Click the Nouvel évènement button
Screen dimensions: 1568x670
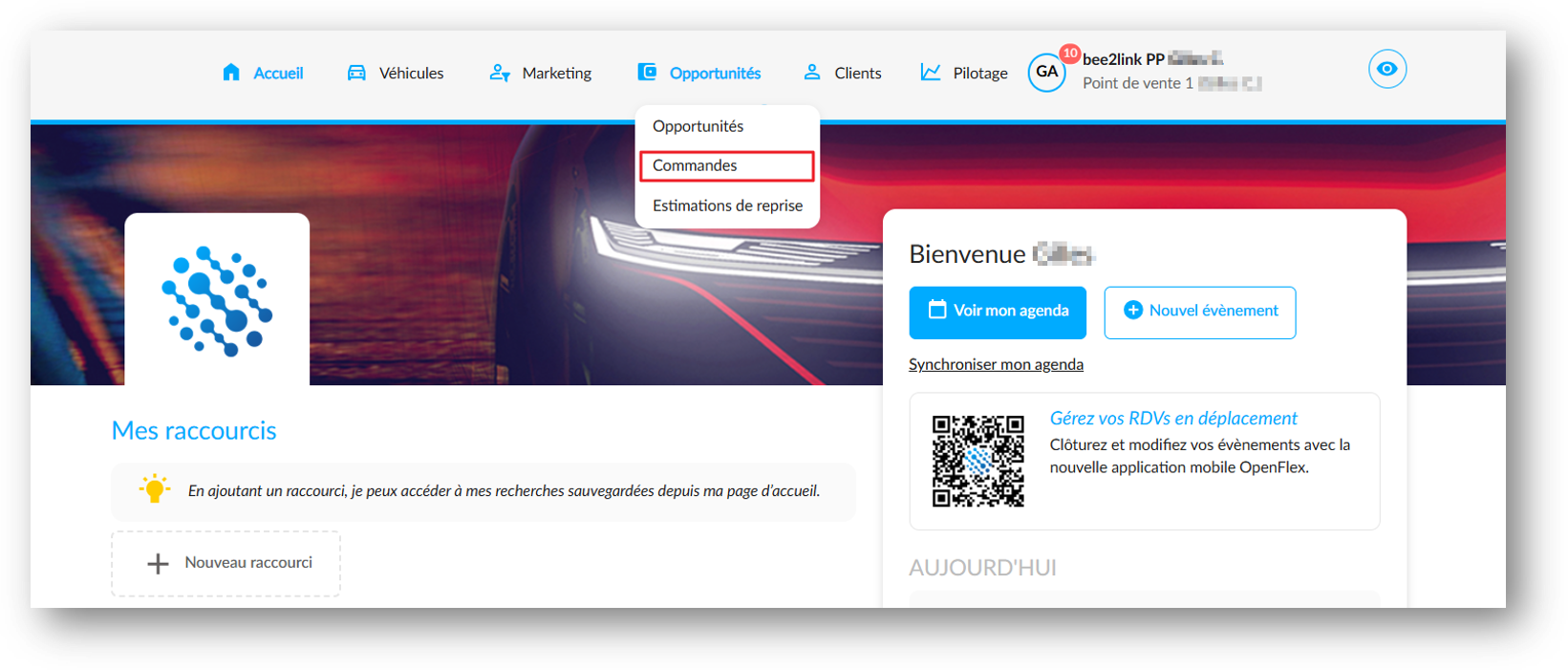pos(1200,313)
